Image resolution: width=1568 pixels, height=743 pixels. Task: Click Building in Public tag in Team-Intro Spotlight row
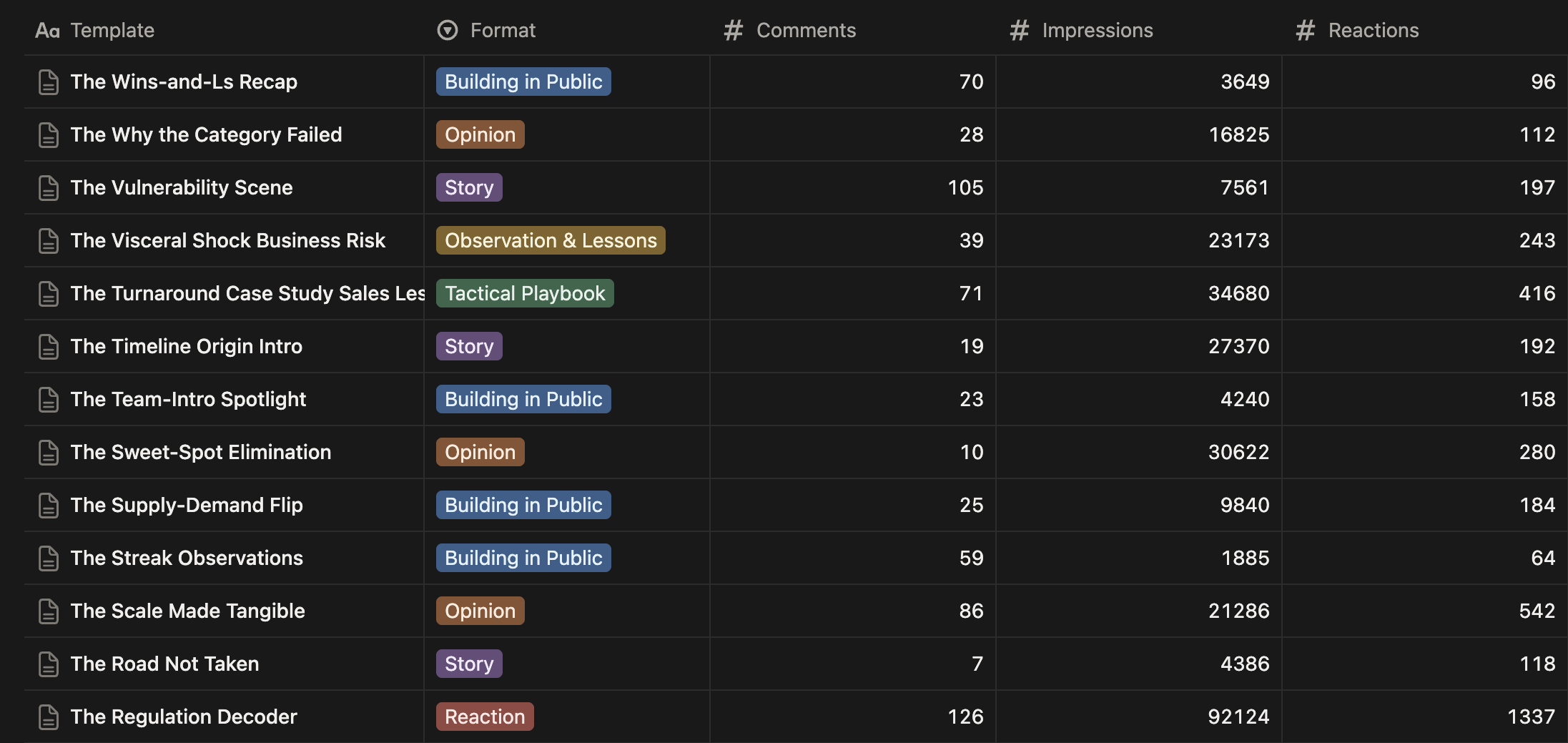523,399
